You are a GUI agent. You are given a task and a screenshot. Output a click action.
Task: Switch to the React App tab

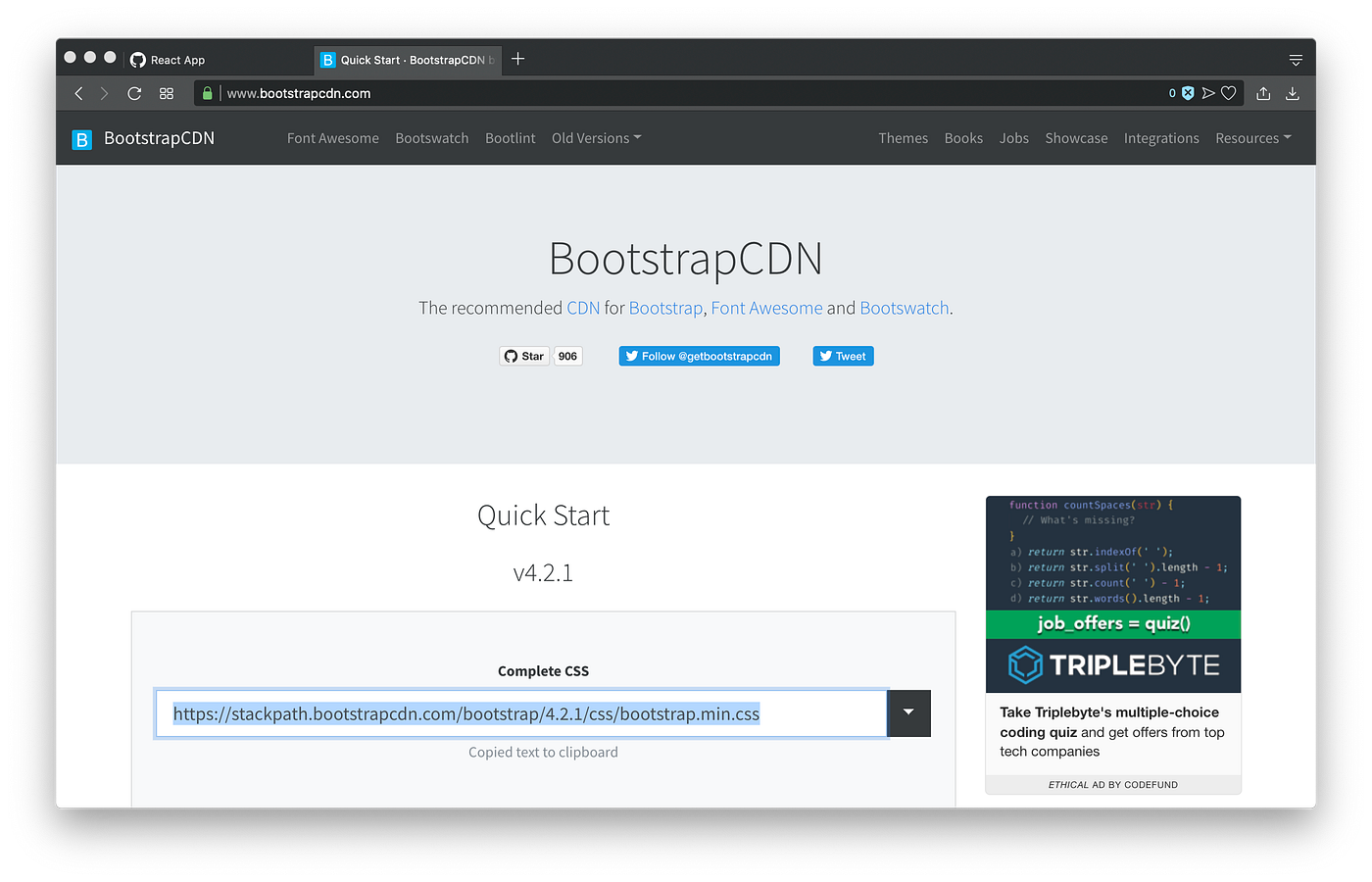pos(176,60)
